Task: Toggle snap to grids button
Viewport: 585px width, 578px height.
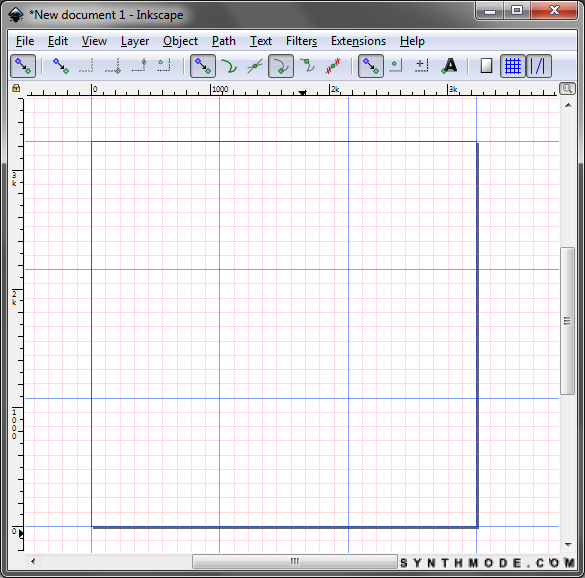Action: [513, 66]
